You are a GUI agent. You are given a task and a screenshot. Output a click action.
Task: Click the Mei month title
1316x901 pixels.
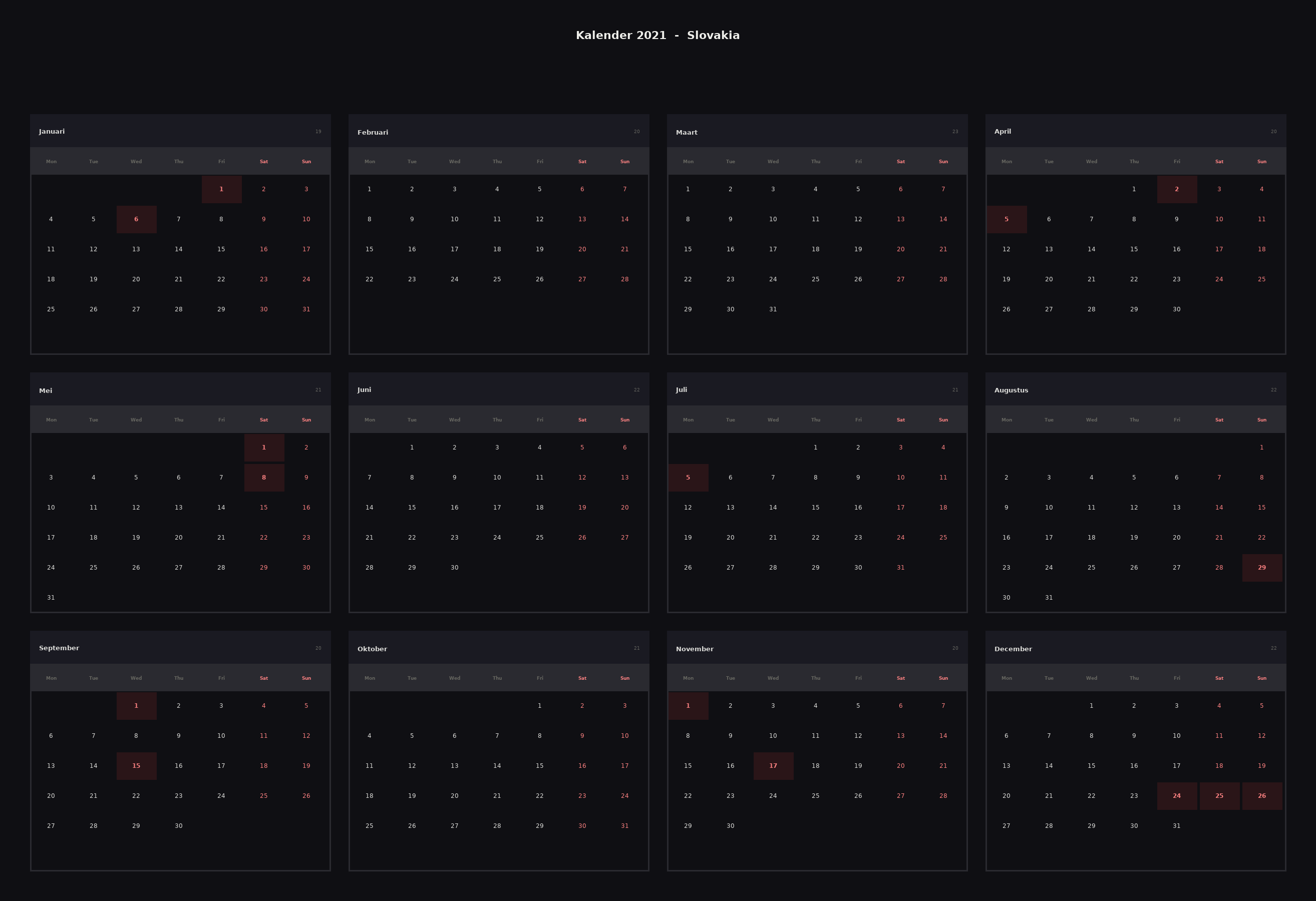(x=45, y=390)
